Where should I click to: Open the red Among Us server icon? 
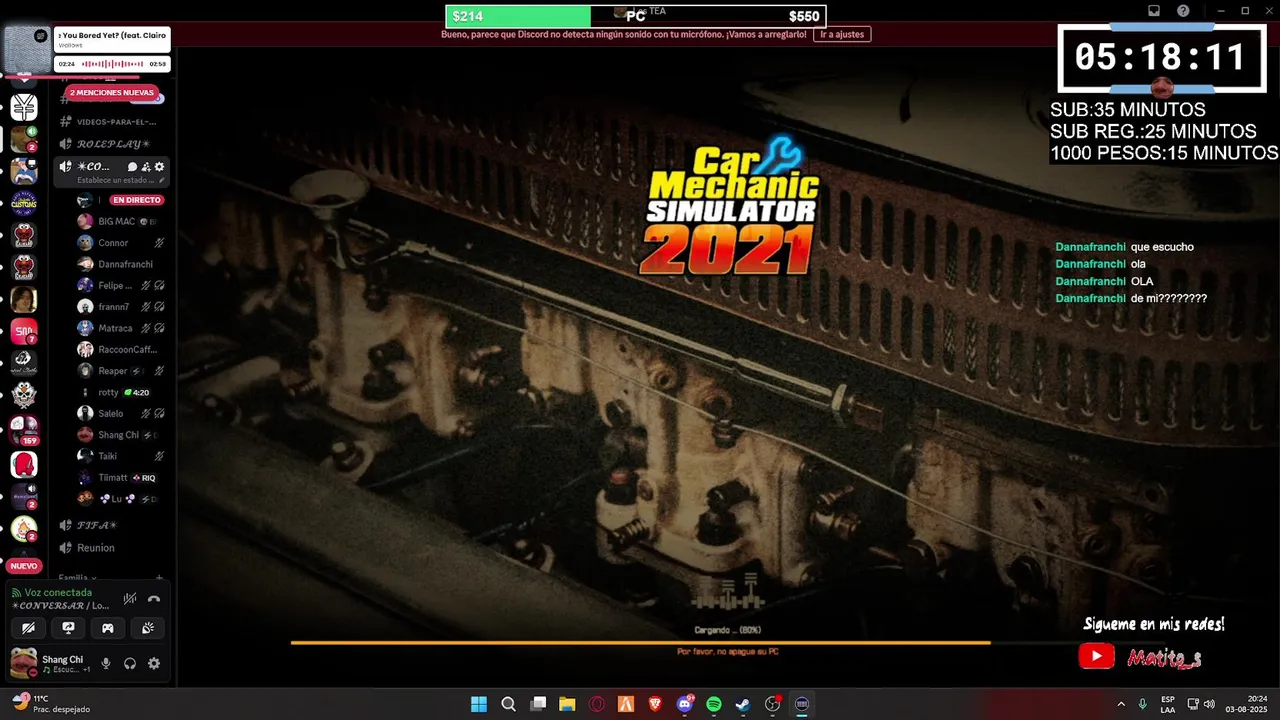coord(24,464)
